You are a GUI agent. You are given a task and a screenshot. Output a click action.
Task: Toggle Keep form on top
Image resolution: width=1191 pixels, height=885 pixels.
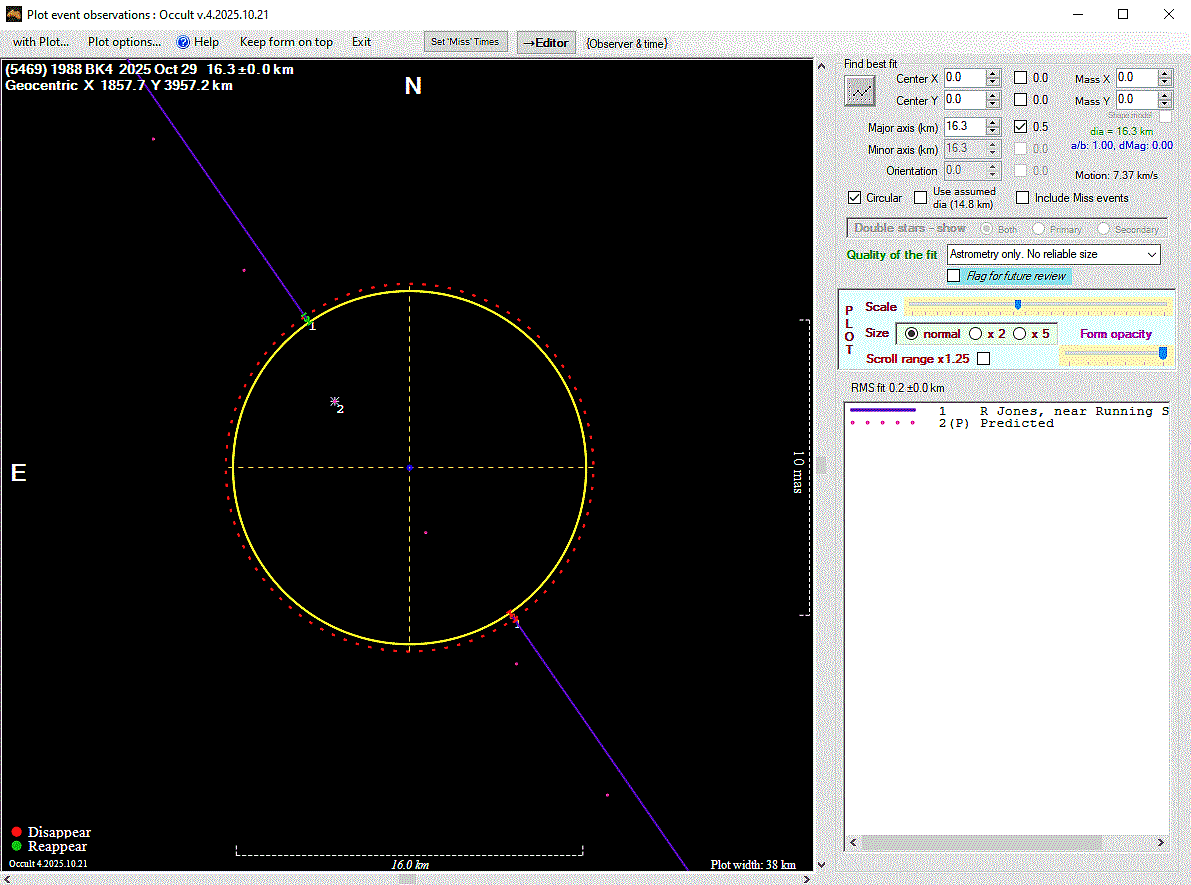point(286,42)
